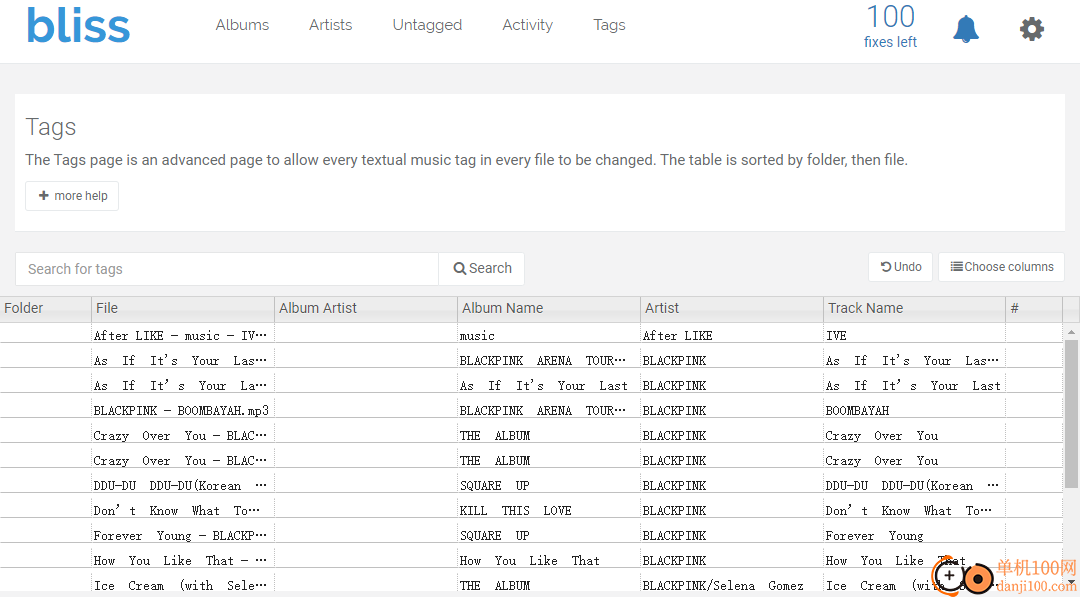Click the Album Artist cell in the After LIKE row
The image size is (1080, 597).
(366, 335)
